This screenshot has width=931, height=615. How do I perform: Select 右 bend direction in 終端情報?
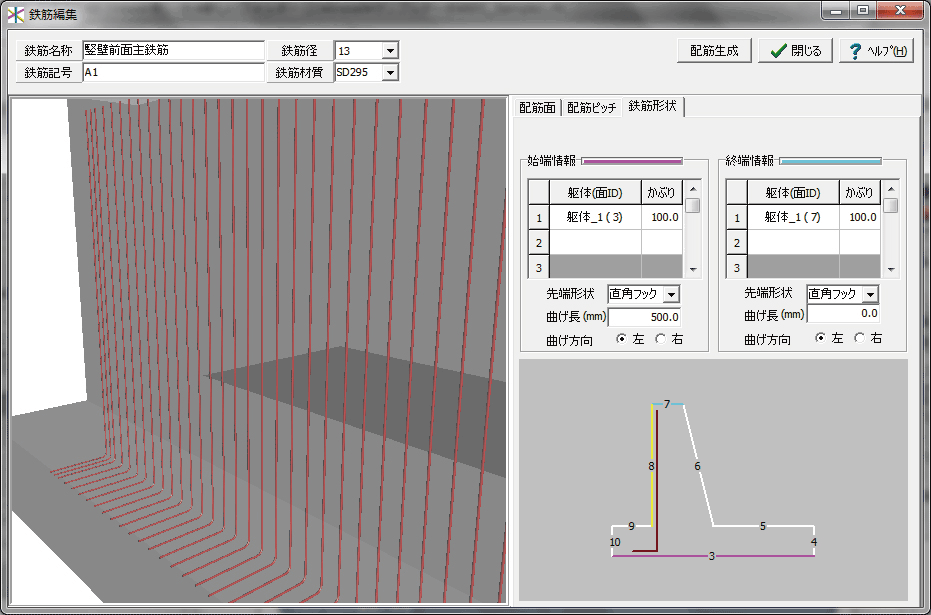pyautogui.click(x=858, y=339)
